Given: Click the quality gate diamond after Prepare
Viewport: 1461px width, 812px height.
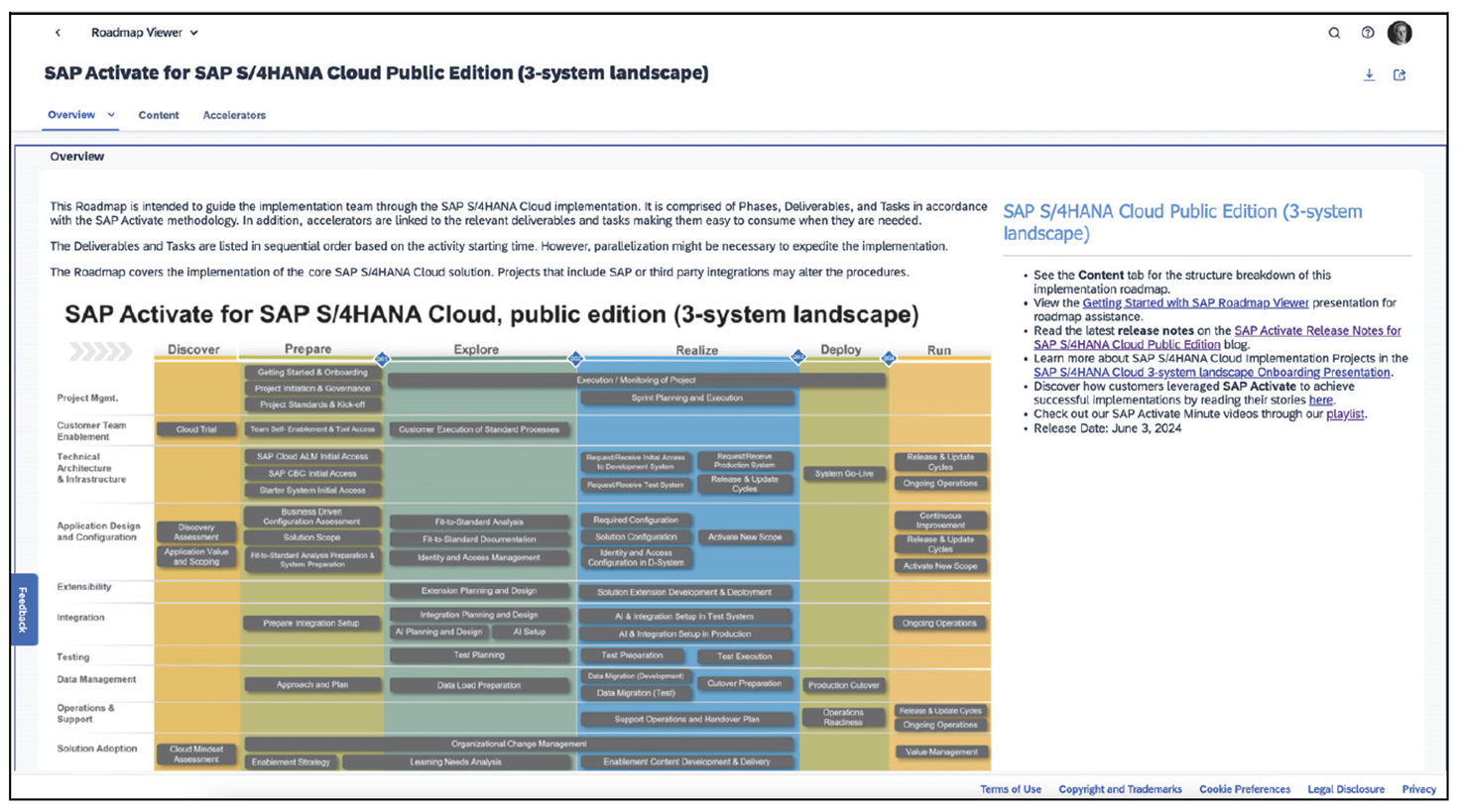Looking at the screenshot, I should pos(384,357).
